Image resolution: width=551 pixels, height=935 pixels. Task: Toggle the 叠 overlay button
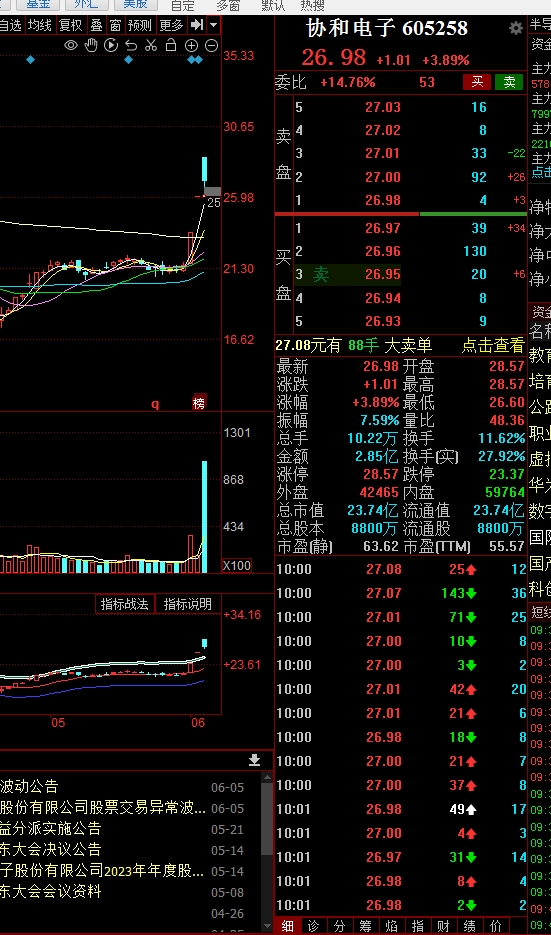point(97,25)
